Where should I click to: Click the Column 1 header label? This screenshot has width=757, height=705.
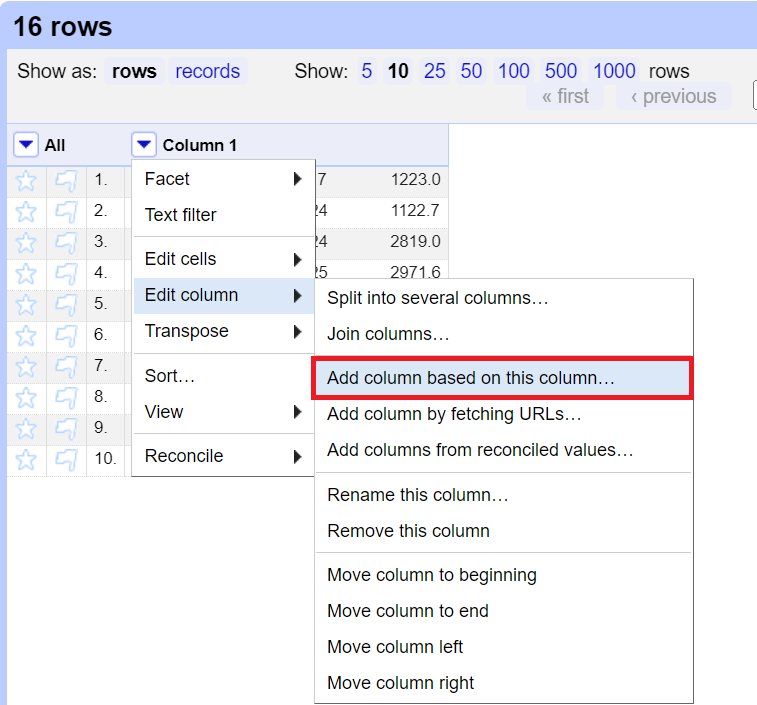[200, 145]
